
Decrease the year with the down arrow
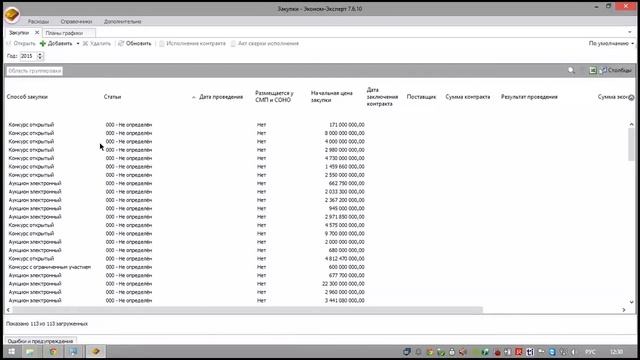coord(40,58)
